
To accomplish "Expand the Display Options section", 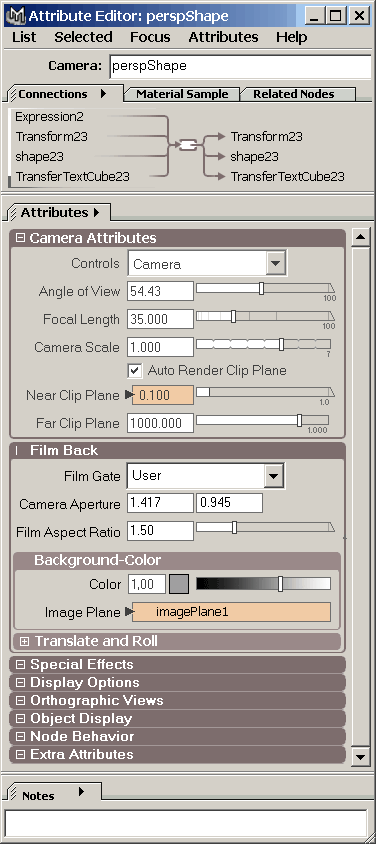I will point(20,683).
